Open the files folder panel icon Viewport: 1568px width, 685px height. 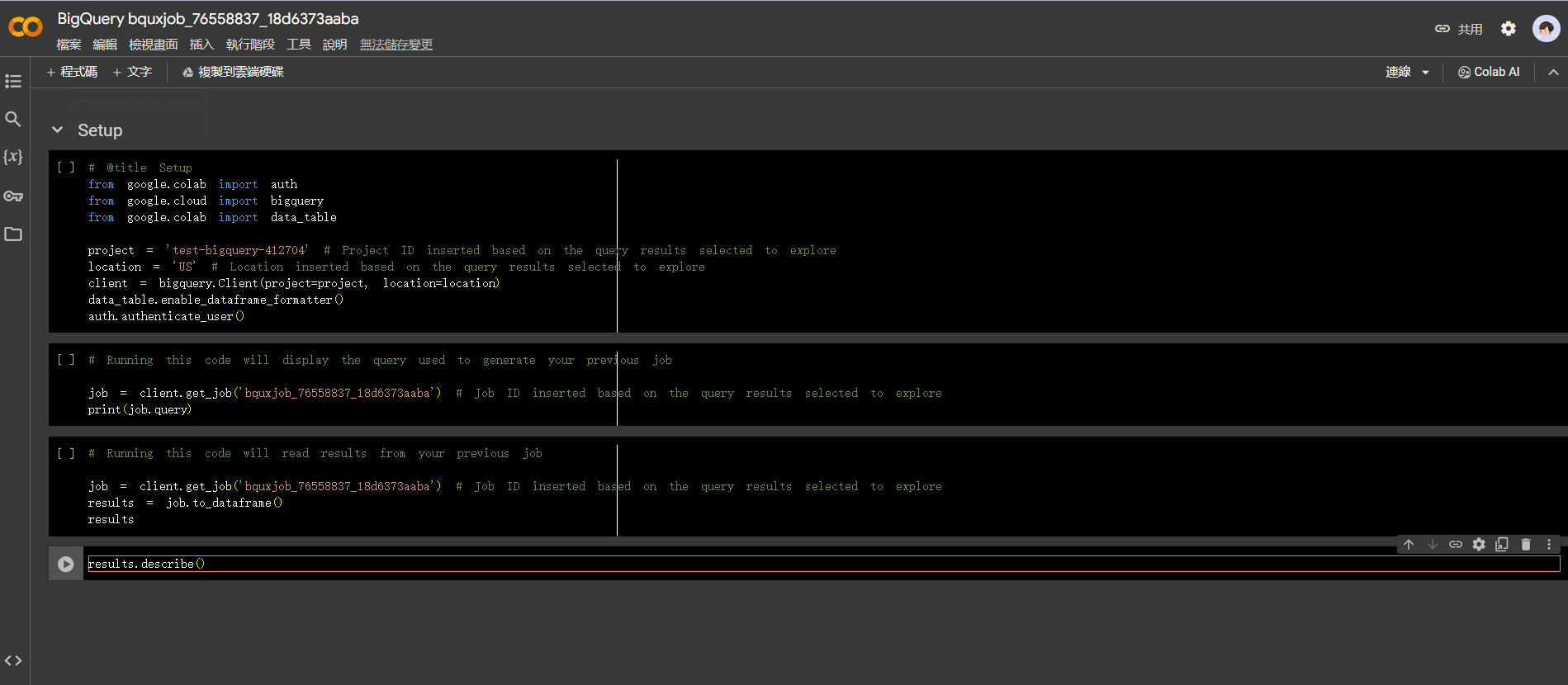tap(13, 234)
